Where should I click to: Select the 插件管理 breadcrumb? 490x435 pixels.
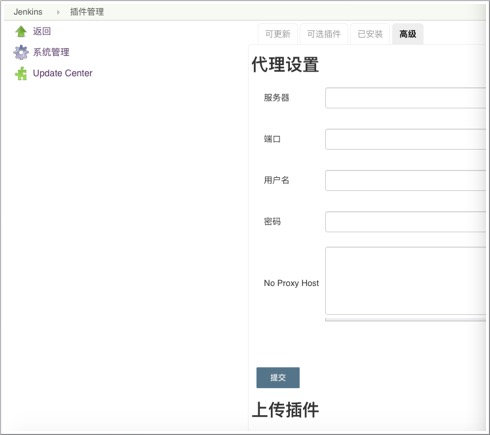[87, 12]
